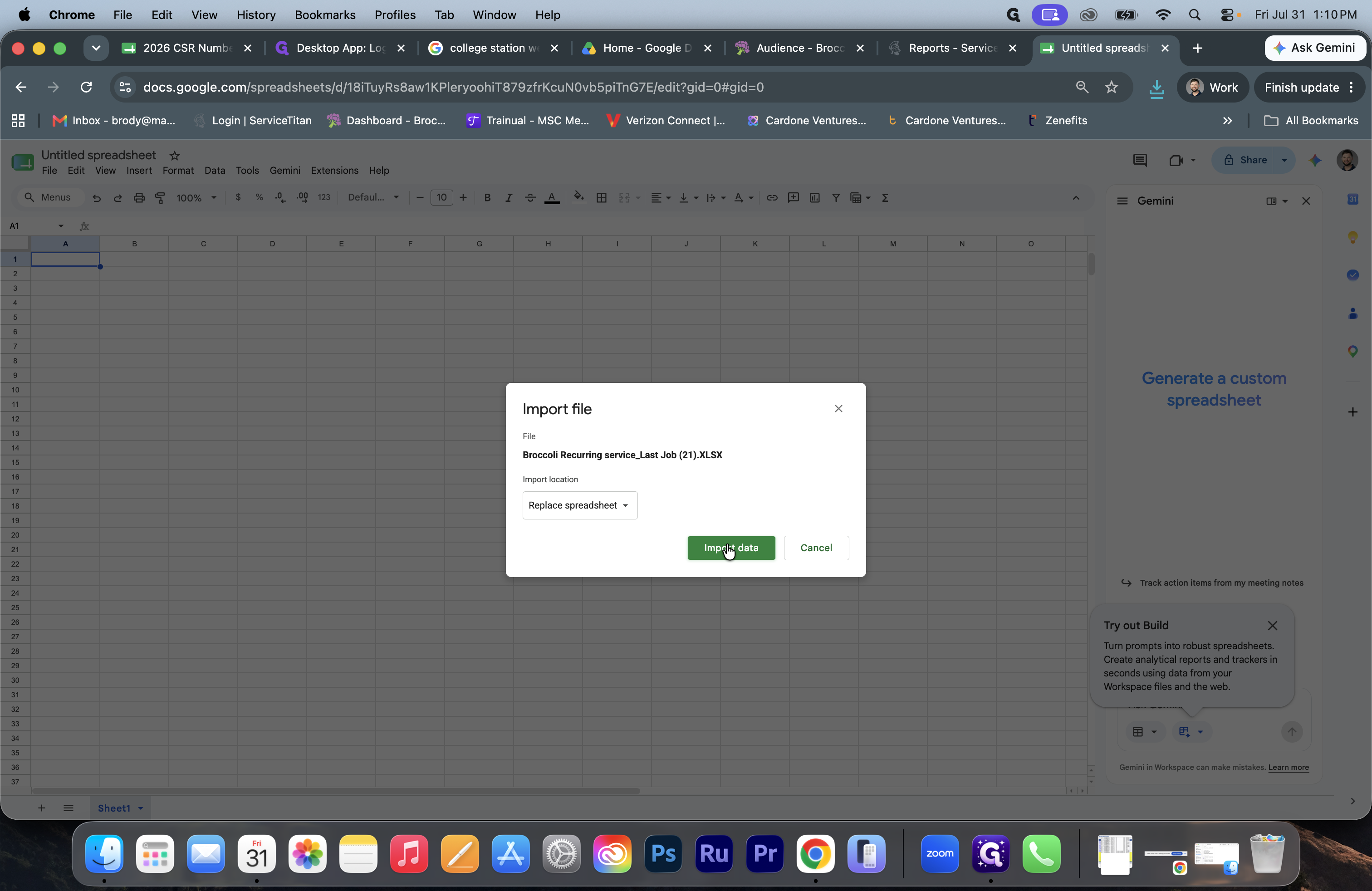Click the insert comment icon

click(793, 198)
